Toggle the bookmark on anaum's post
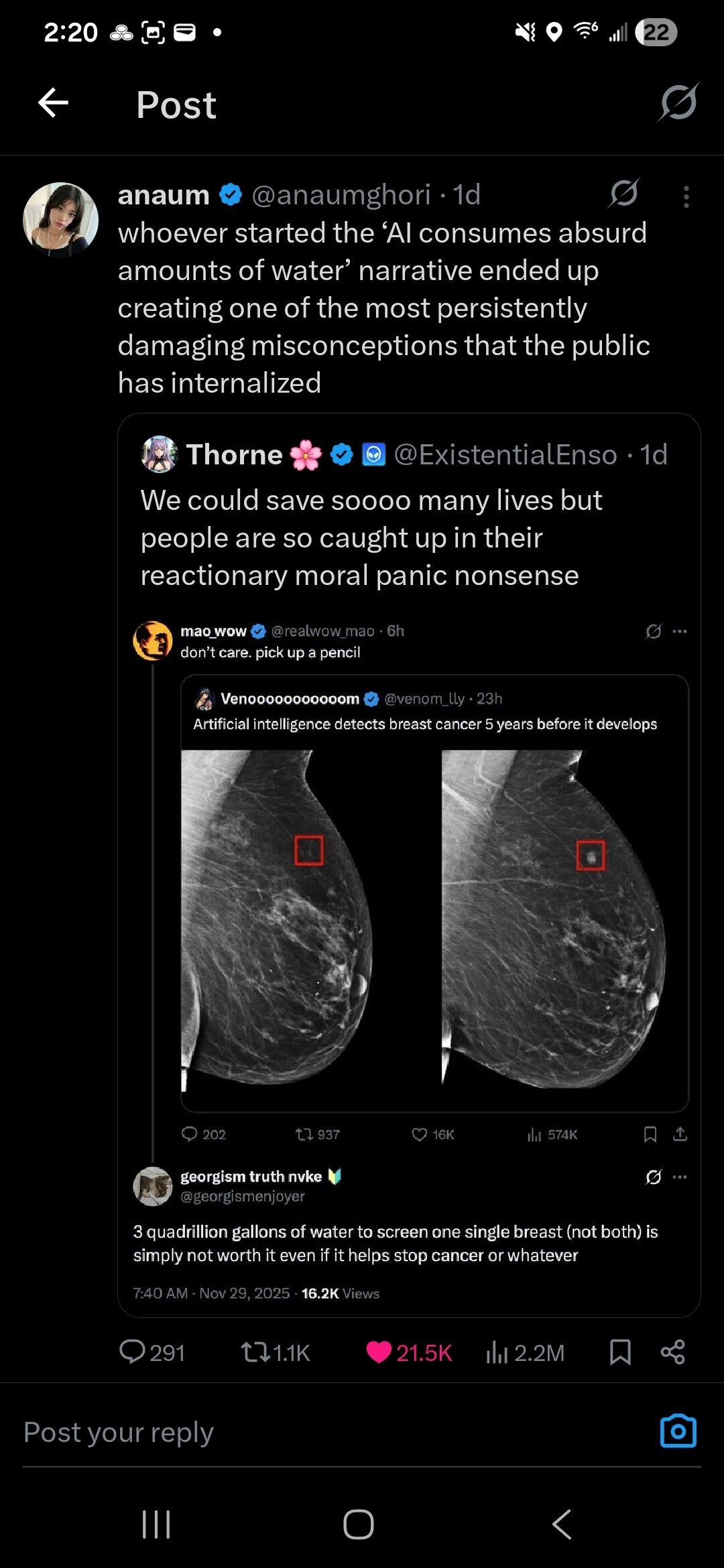This screenshot has width=724, height=1568. point(620,1352)
